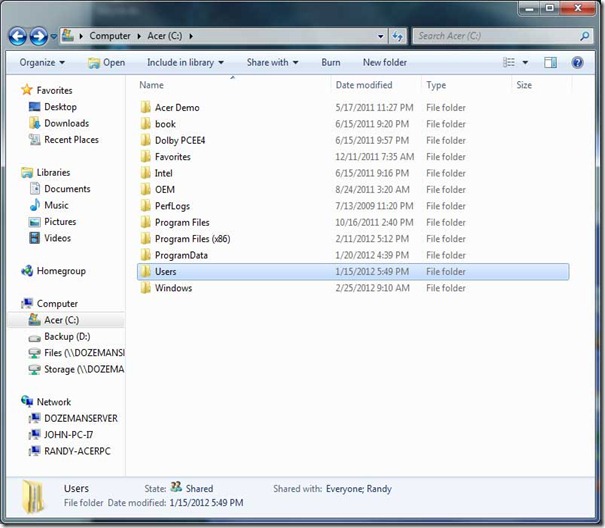This screenshot has width=605, height=528.
Task: Open JOHN-PC-I7 network computer
Action: pyautogui.click(x=68, y=435)
